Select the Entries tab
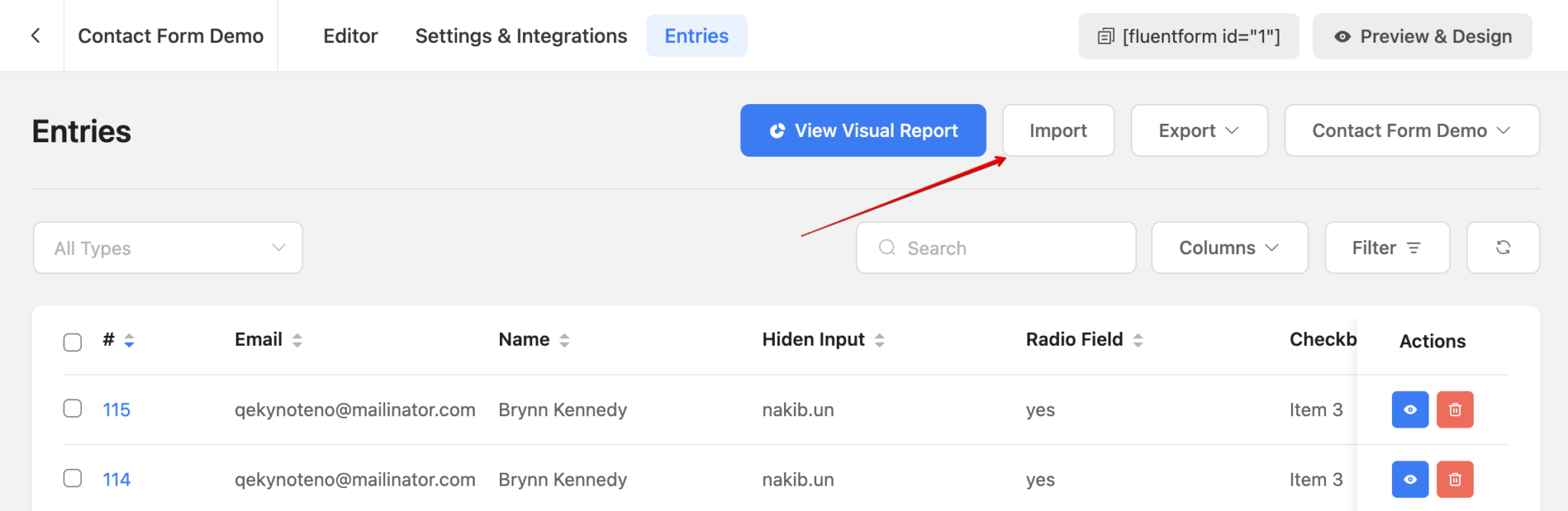Viewport: 1568px width, 511px height. coord(697,36)
